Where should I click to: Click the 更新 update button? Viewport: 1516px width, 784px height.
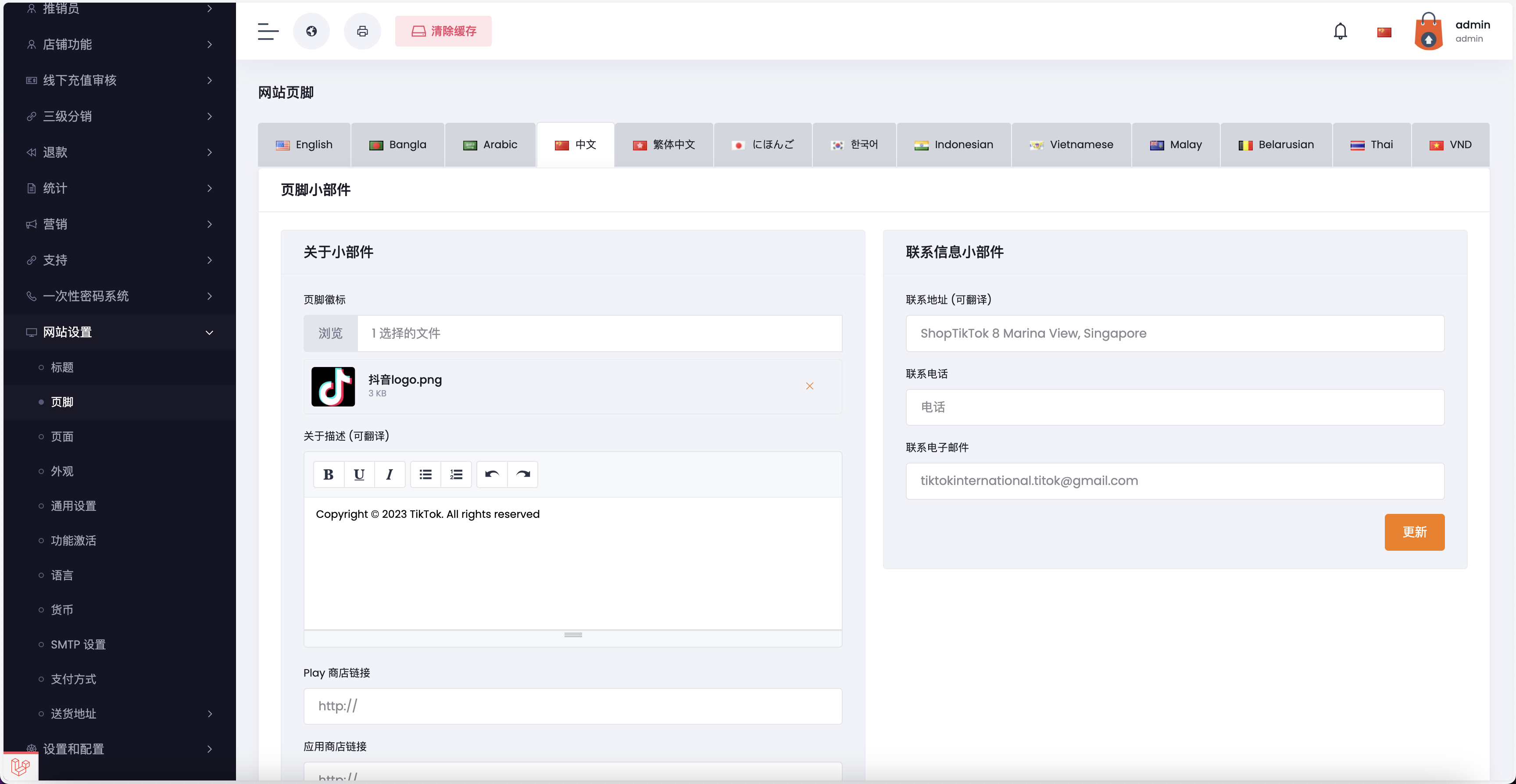pyautogui.click(x=1414, y=532)
